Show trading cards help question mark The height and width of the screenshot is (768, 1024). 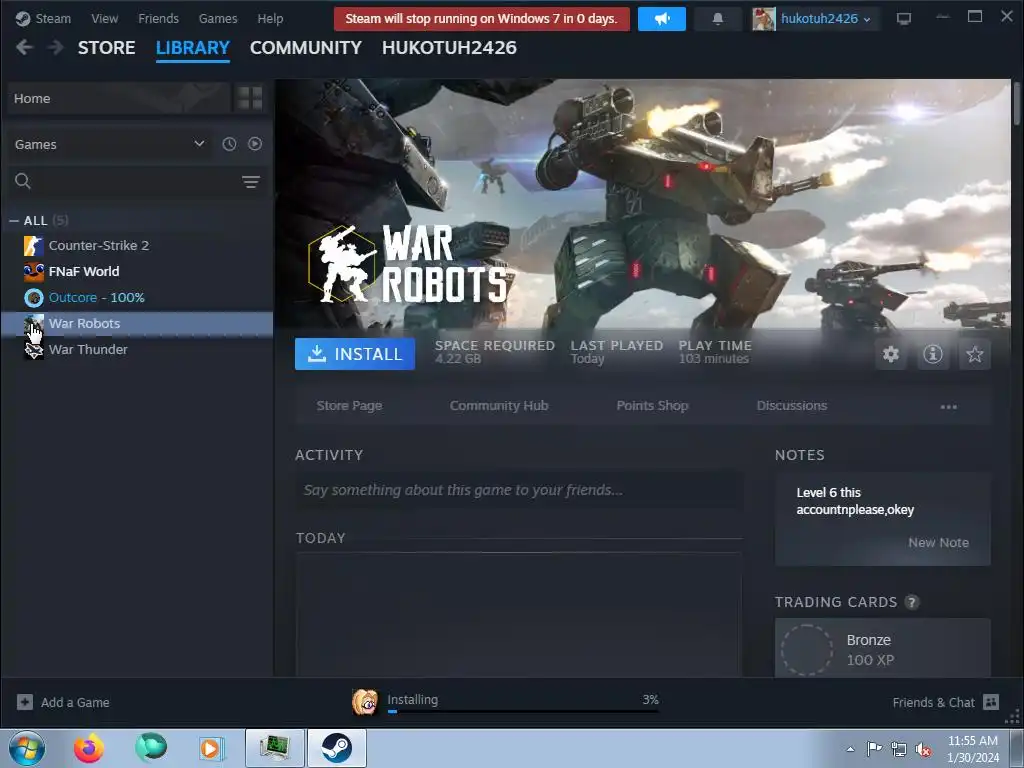pos(912,602)
